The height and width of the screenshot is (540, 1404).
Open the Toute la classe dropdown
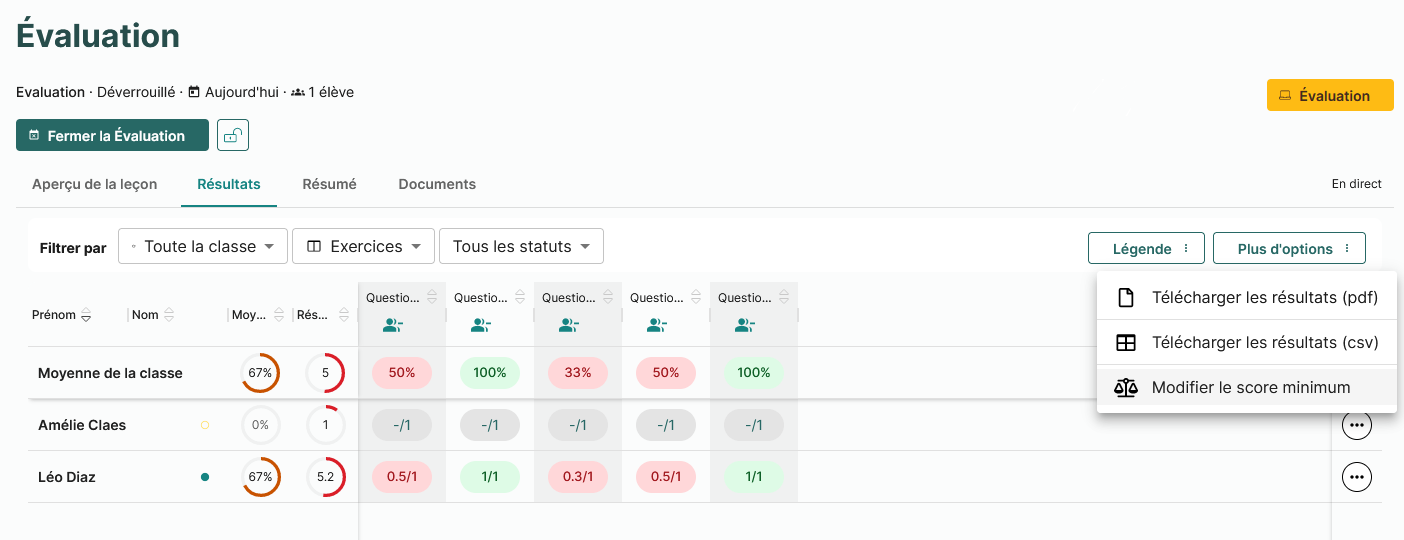point(203,246)
